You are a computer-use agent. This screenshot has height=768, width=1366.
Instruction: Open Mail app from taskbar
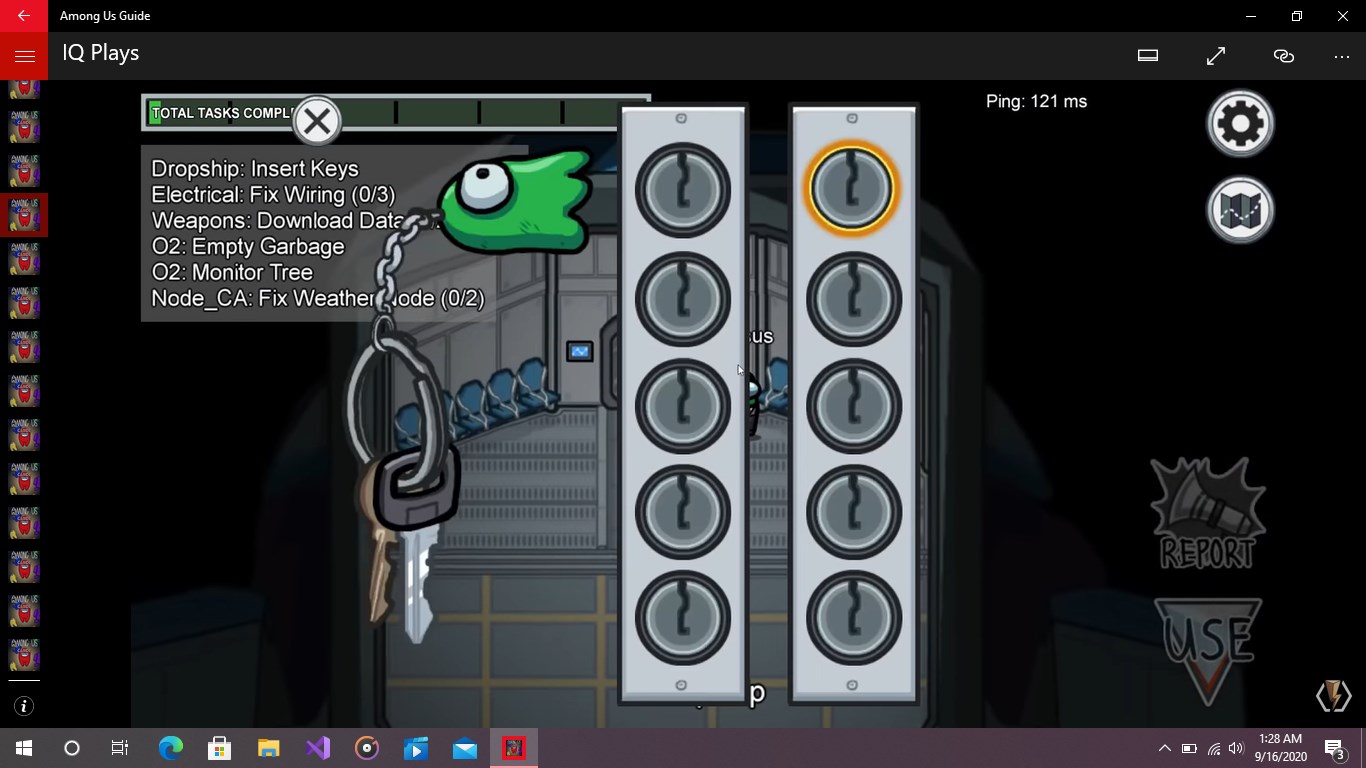(465, 748)
